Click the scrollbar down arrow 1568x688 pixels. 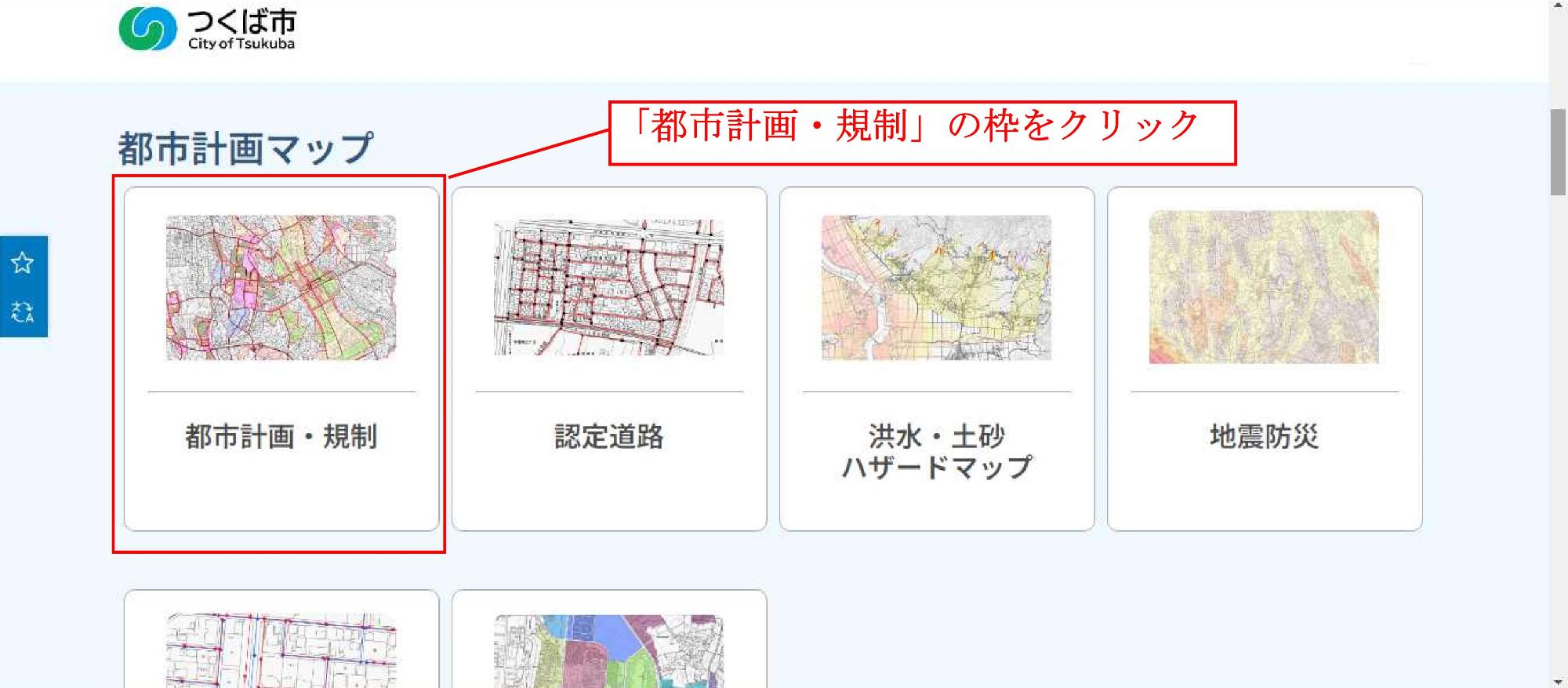pyautogui.click(x=1558, y=681)
